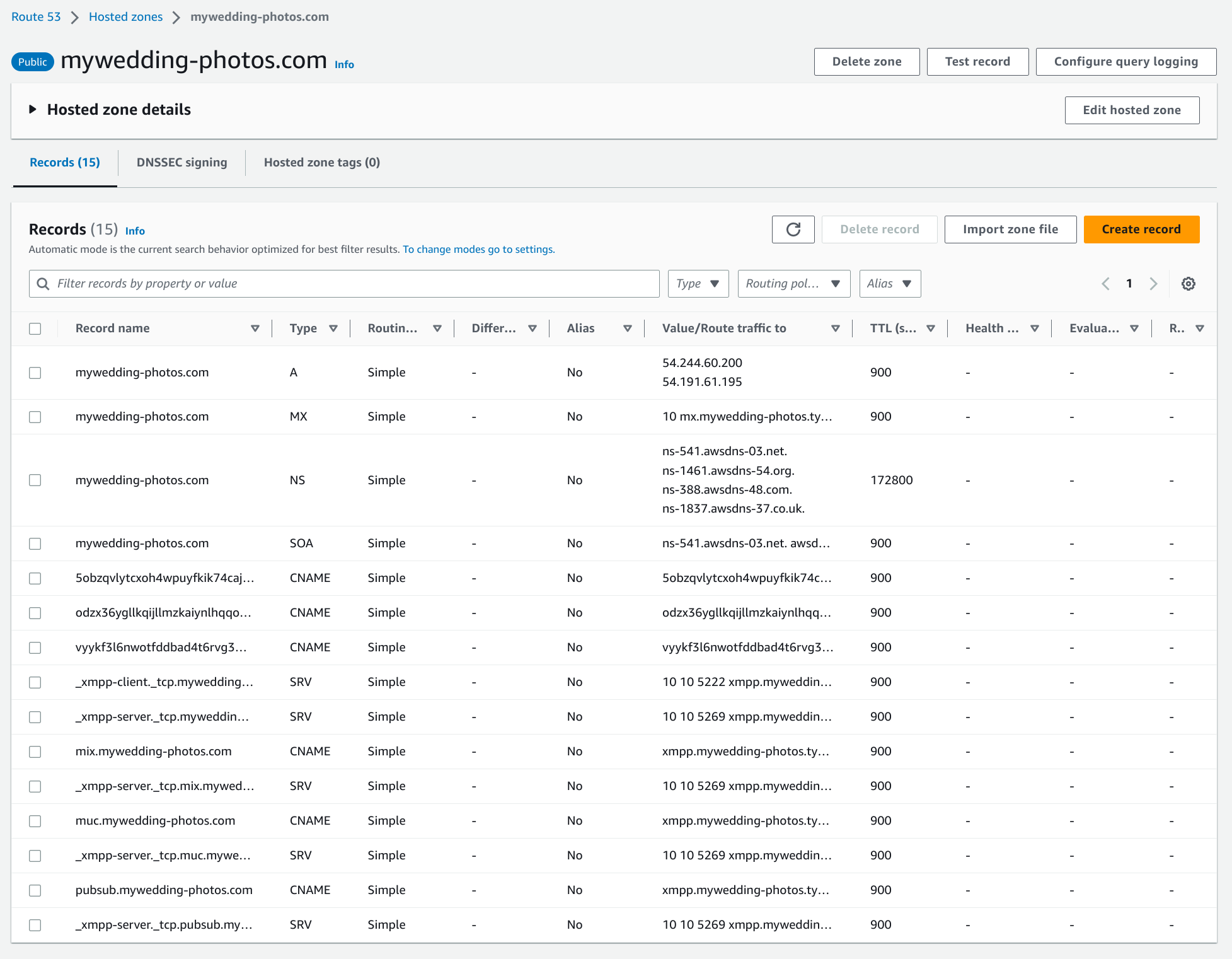This screenshot has height=959, width=1232.
Task: Click ns-1837.awsdns-37.co.uk. value
Action: [x=734, y=509]
